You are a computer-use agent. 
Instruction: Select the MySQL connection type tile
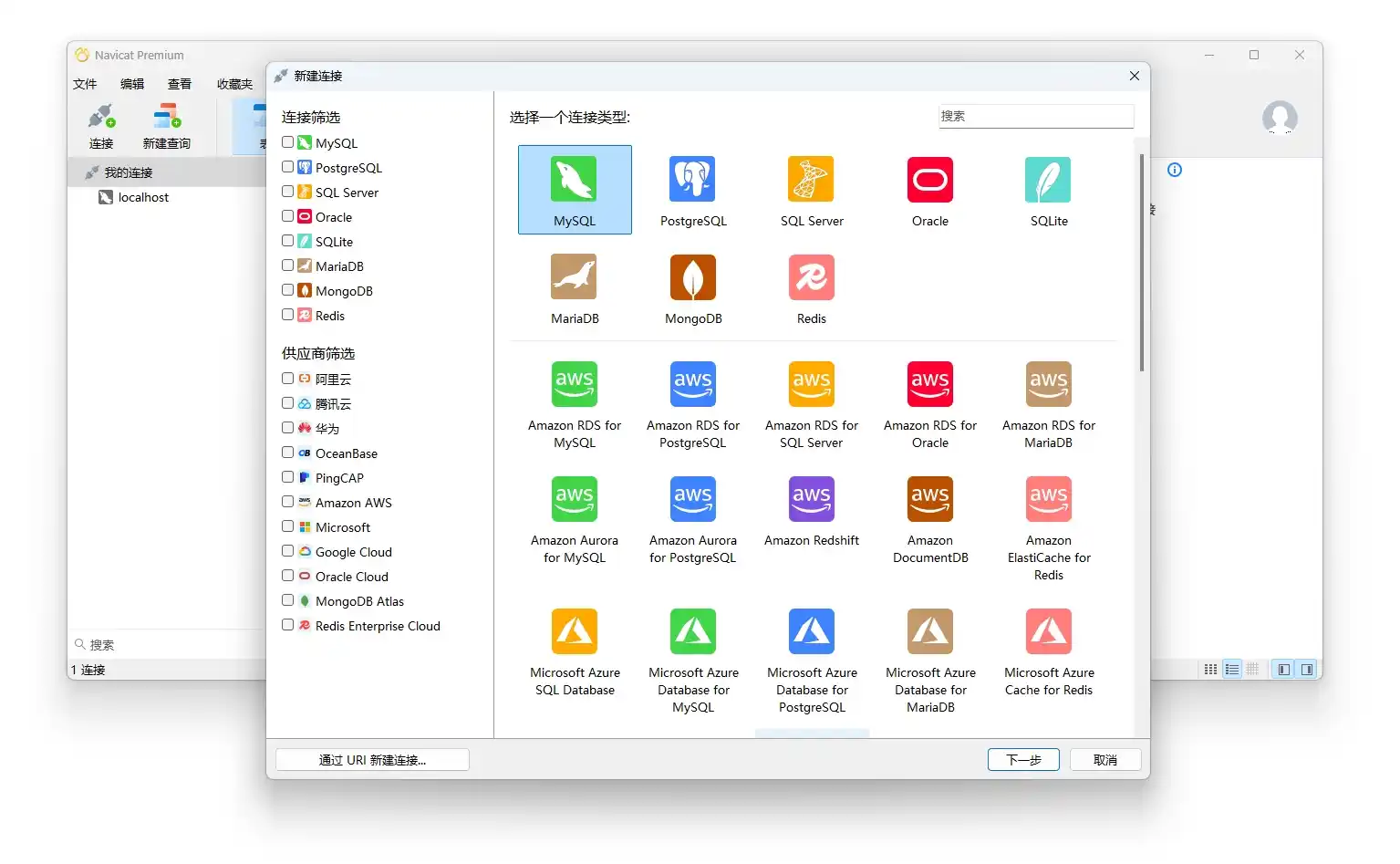[x=575, y=190]
